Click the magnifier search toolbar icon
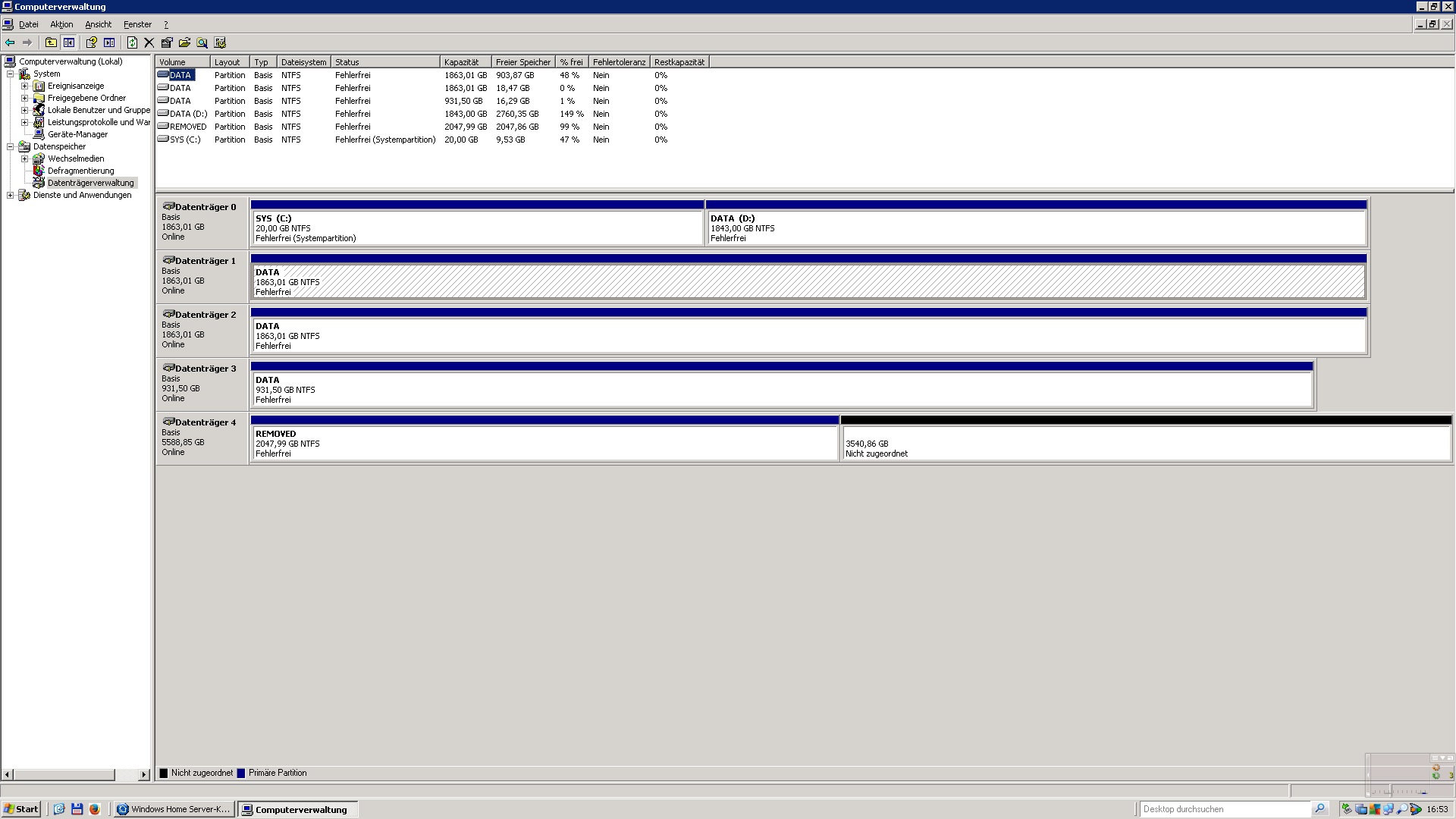The width and height of the screenshot is (1456, 819). (x=202, y=43)
